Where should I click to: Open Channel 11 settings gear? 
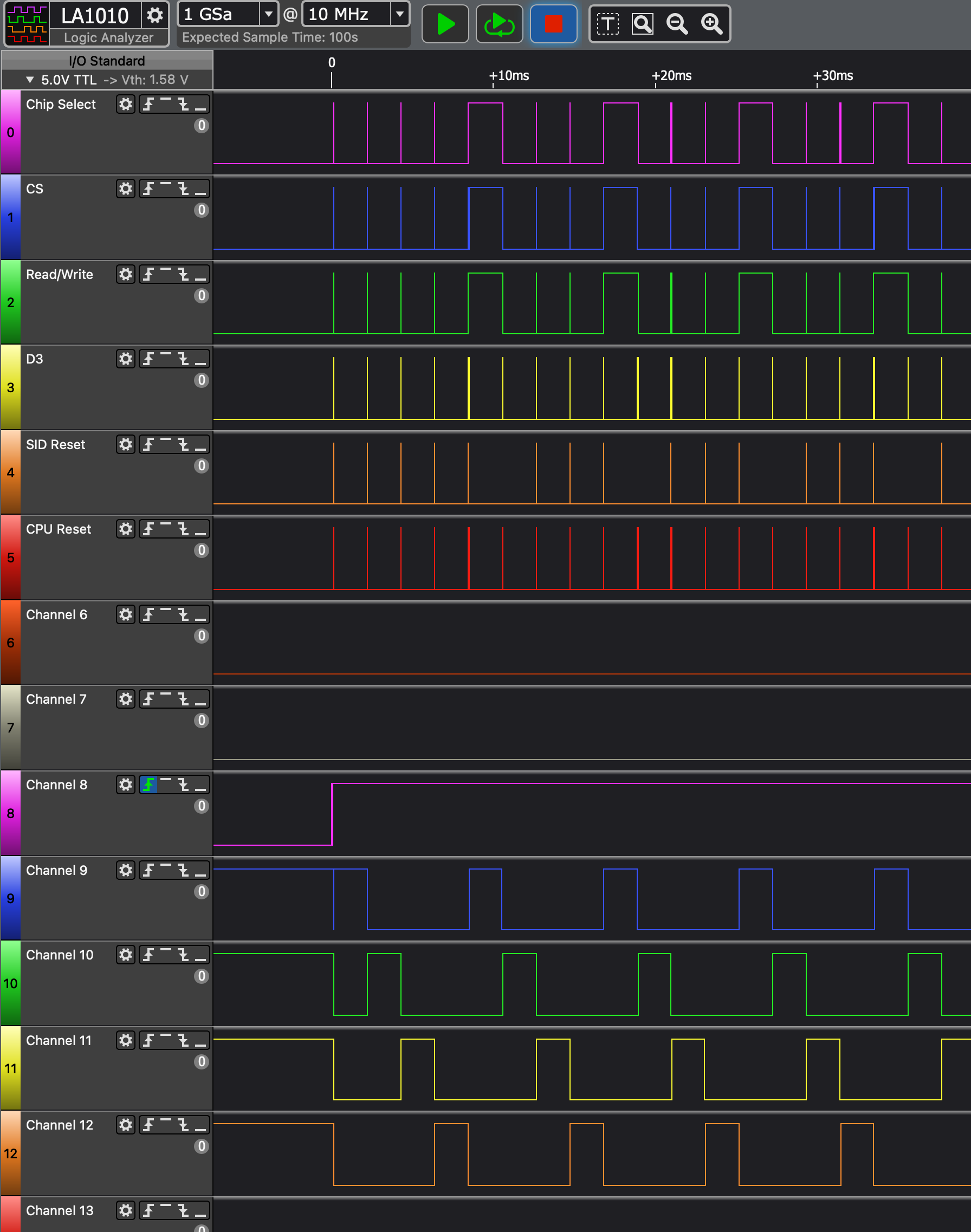point(126,1041)
